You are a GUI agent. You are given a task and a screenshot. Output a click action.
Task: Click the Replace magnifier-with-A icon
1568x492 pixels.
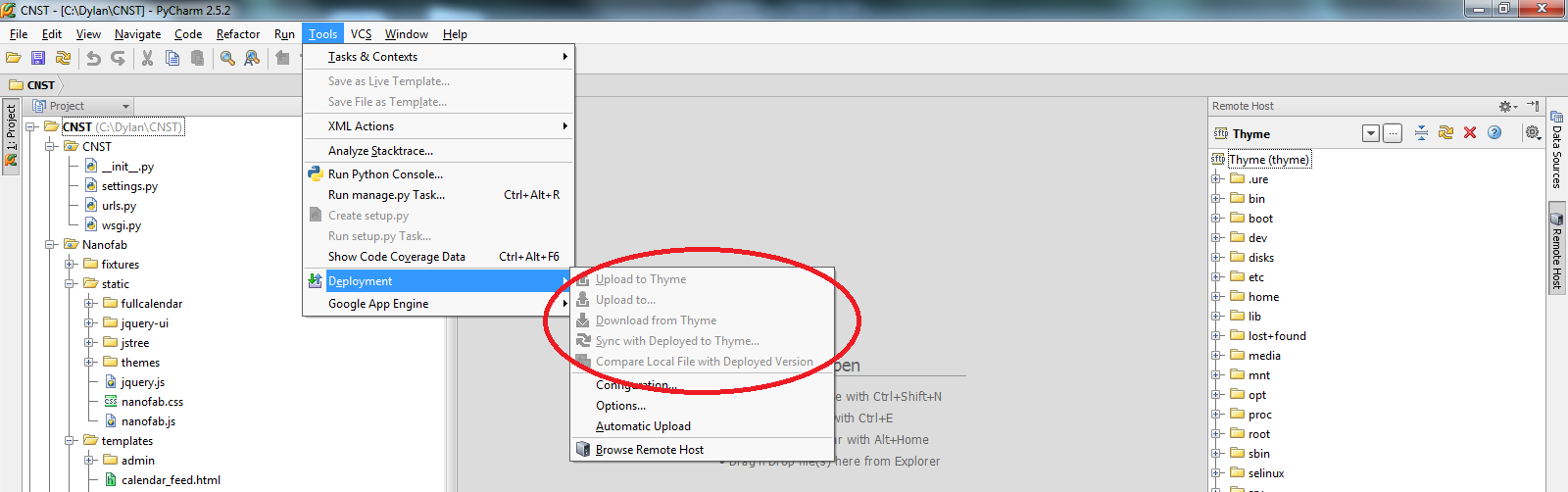252,59
